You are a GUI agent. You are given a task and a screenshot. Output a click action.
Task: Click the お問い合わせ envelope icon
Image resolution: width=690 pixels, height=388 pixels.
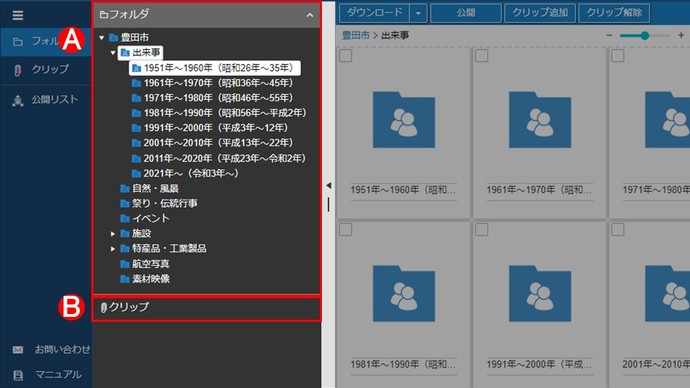(x=18, y=350)
